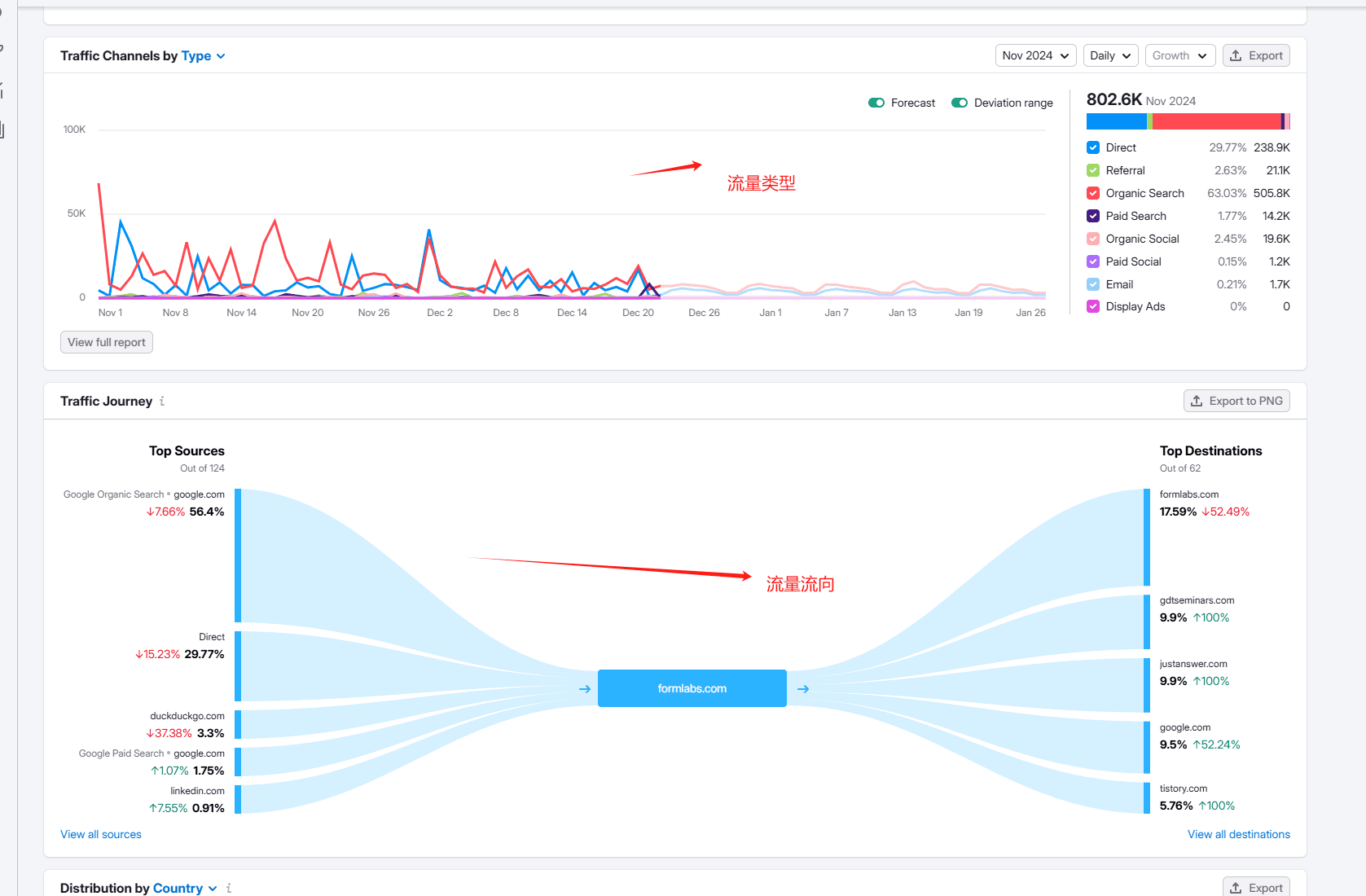Screen dimensions: 1366x896
Task: Select the google.com destination
Action: click(1185, 727)
